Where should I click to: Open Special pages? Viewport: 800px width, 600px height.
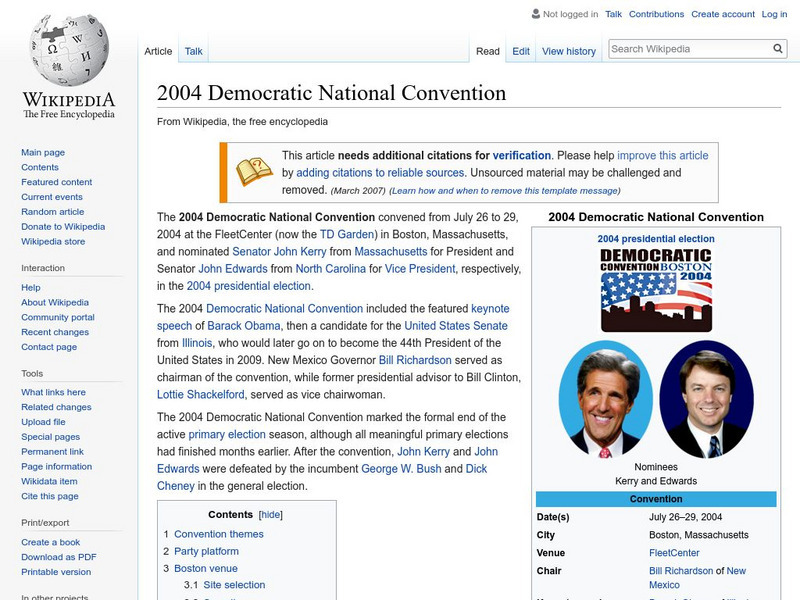[x=51, y=436]
